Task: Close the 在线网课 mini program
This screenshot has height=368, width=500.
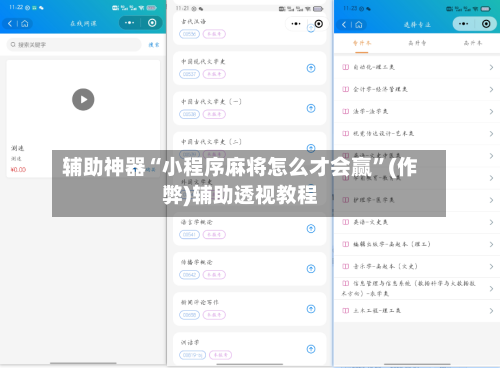Action: click(152, 23)
